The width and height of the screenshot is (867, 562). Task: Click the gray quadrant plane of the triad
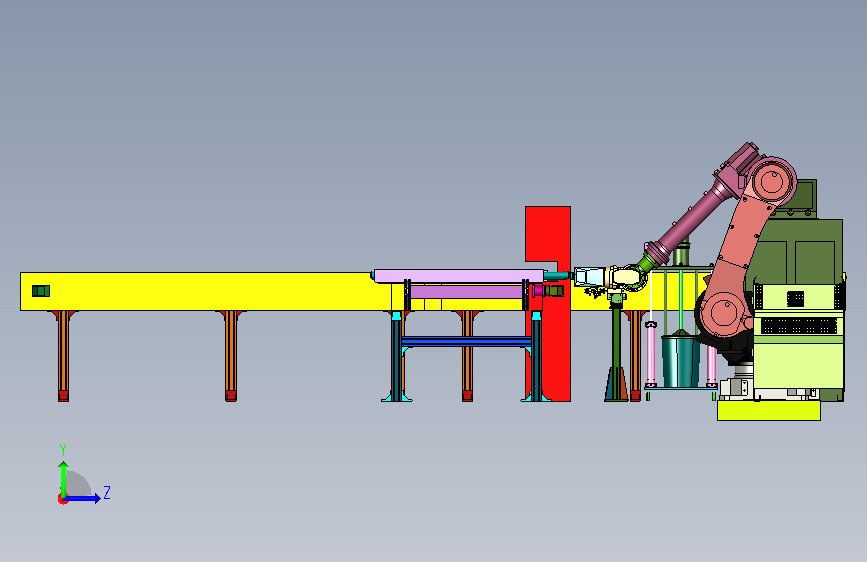click(x=78, y=484)
